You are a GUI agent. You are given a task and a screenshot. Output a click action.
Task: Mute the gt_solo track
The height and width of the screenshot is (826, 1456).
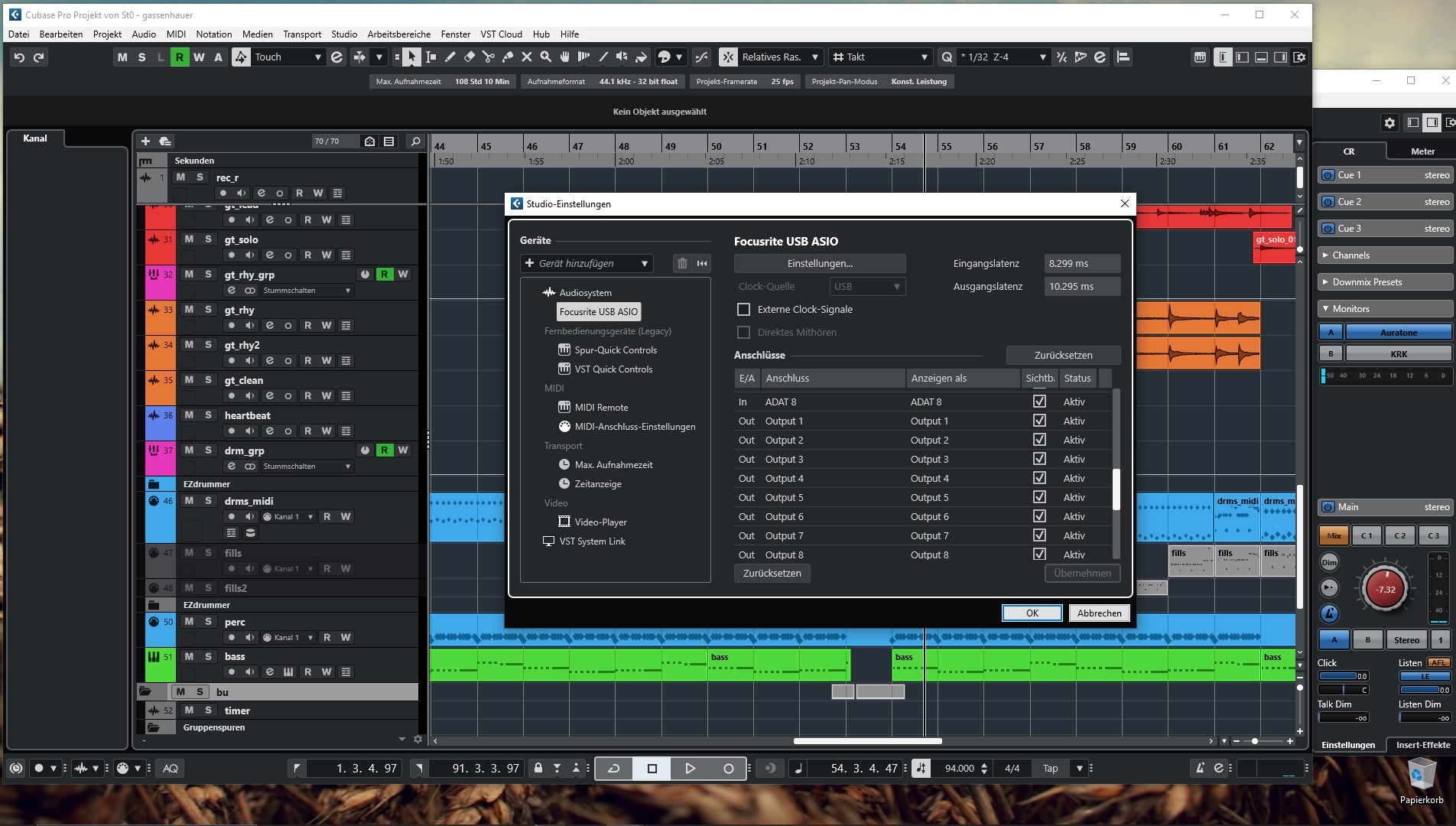pyautogui.click(x=189, y=239)
